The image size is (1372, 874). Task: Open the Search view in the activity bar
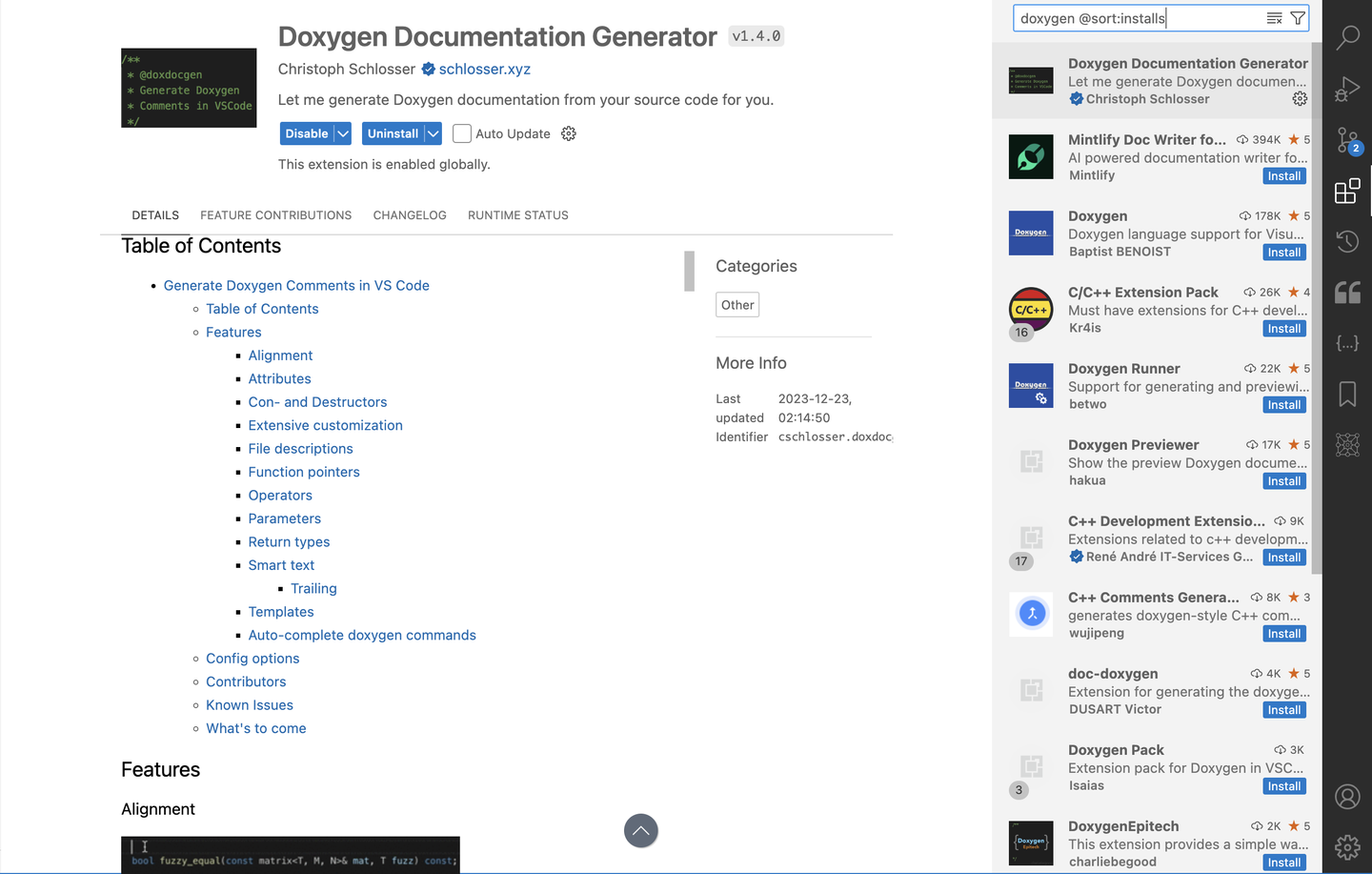(x=1347, y=37)
